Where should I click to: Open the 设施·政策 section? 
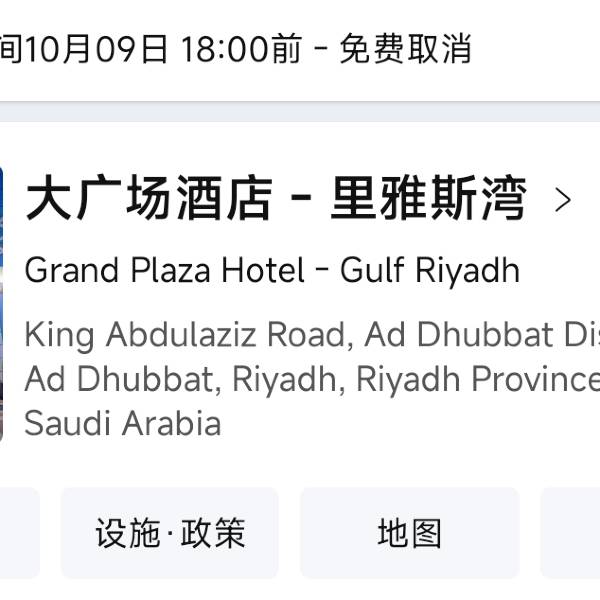tap(170, 533)
